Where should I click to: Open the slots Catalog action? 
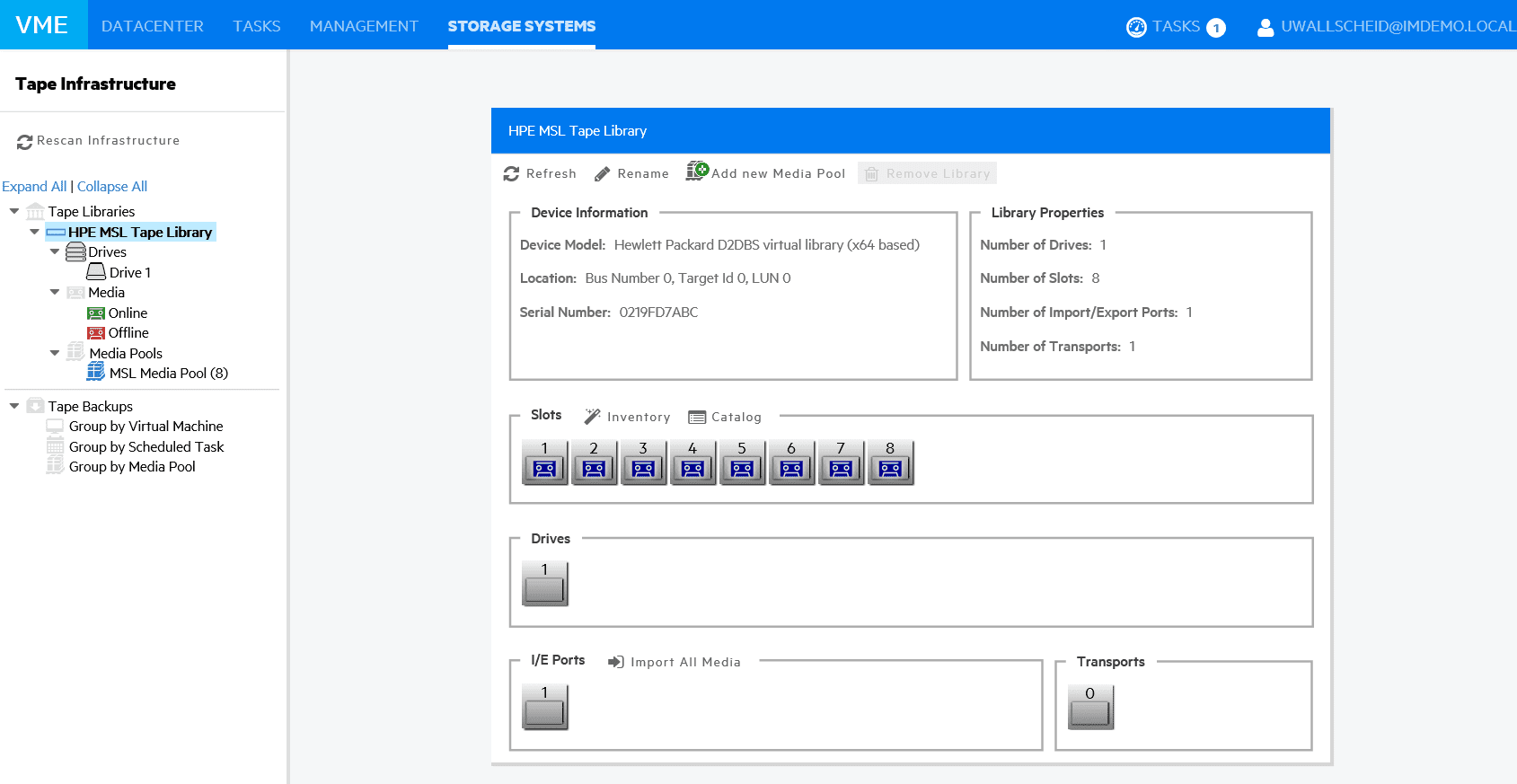click(x=725, y=417)
